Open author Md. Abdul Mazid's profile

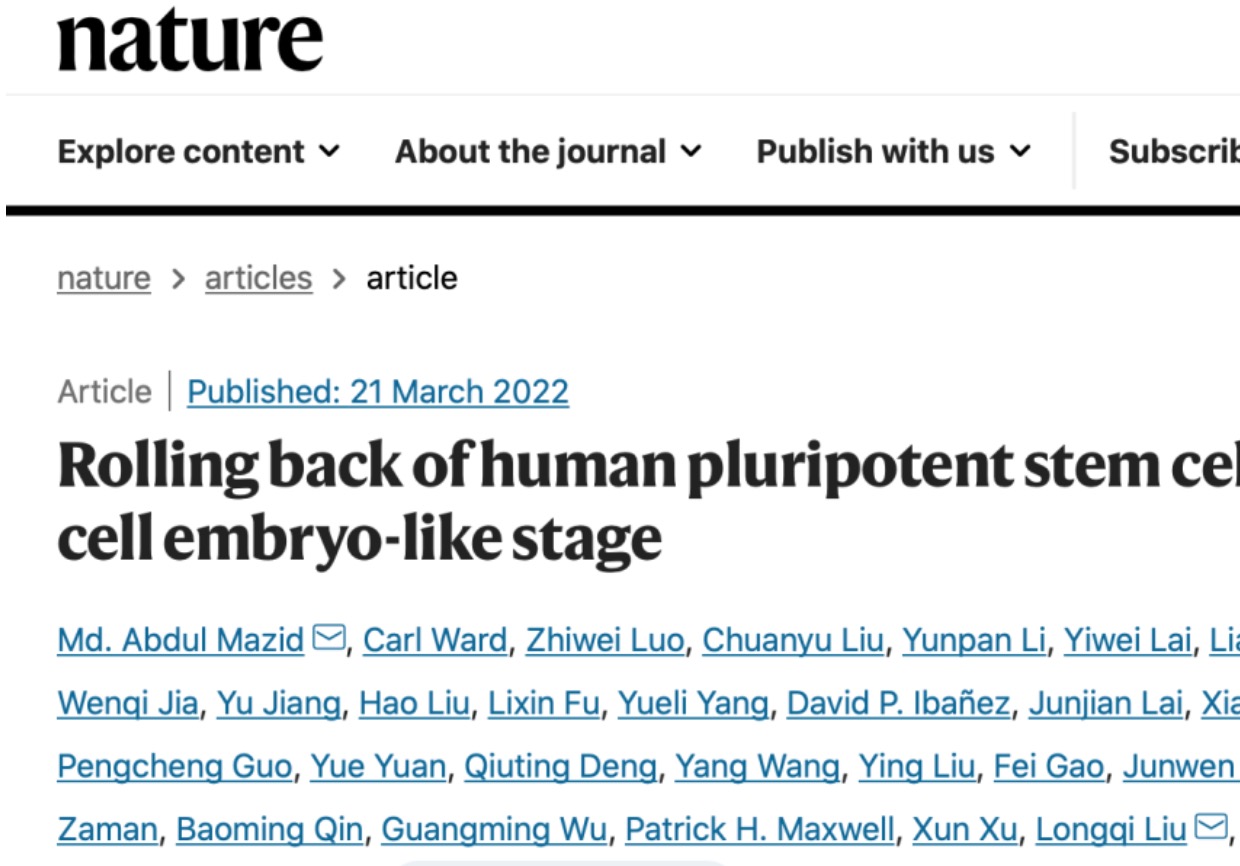[x=181, y=639]
